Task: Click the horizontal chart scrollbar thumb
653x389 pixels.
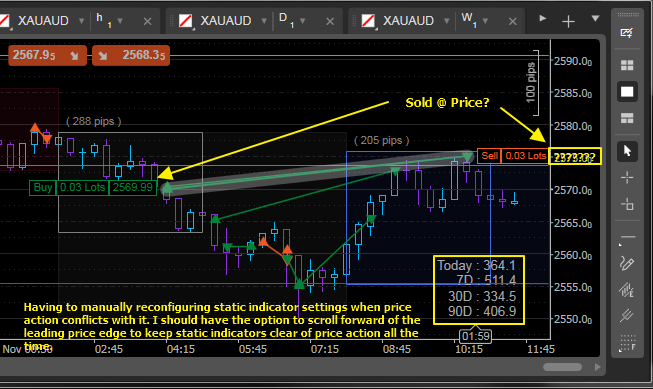Action: click(562, 367)
